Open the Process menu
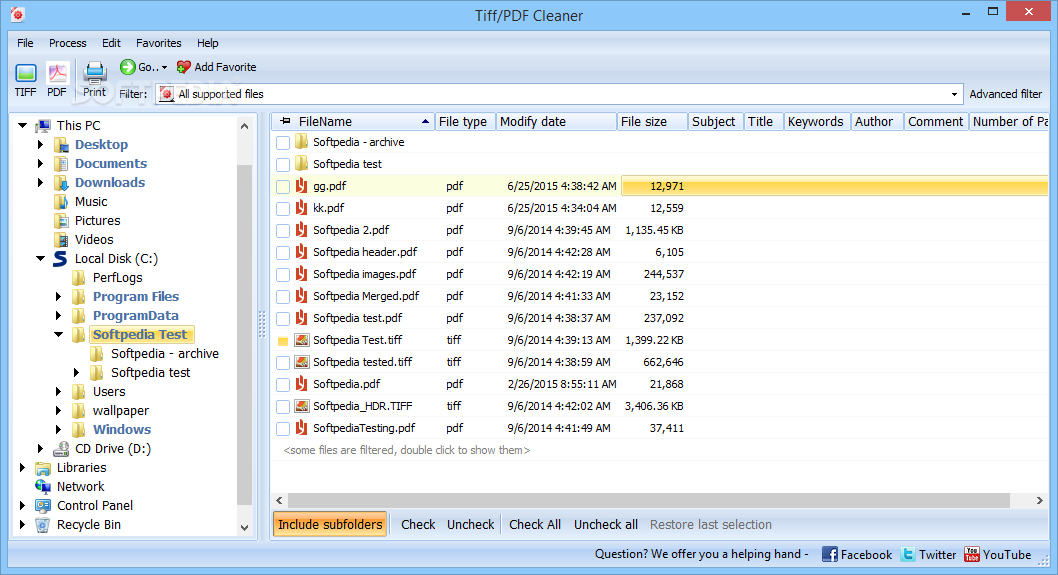The image size is (1058, 575). tap(67, 43)
